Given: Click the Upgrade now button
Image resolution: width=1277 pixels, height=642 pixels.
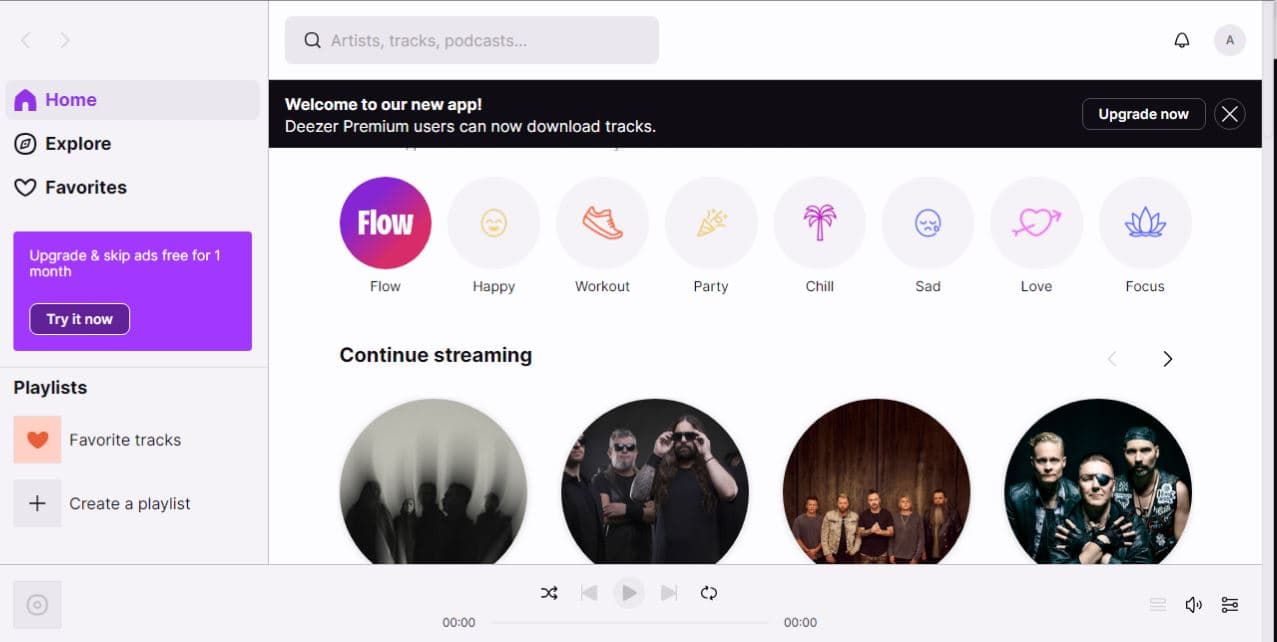Looking at the screenshot, I should tap(1143, 113).
